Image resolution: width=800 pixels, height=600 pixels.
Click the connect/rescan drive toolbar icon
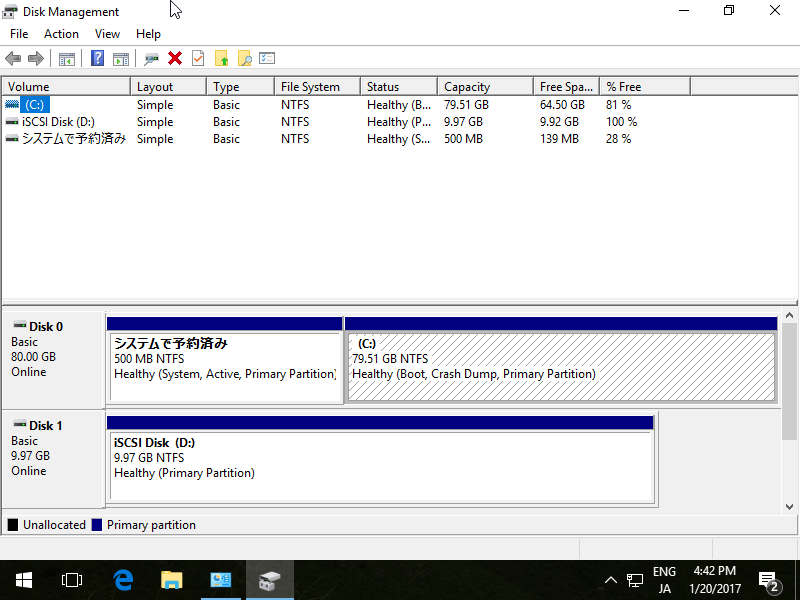tap(151, 59)
